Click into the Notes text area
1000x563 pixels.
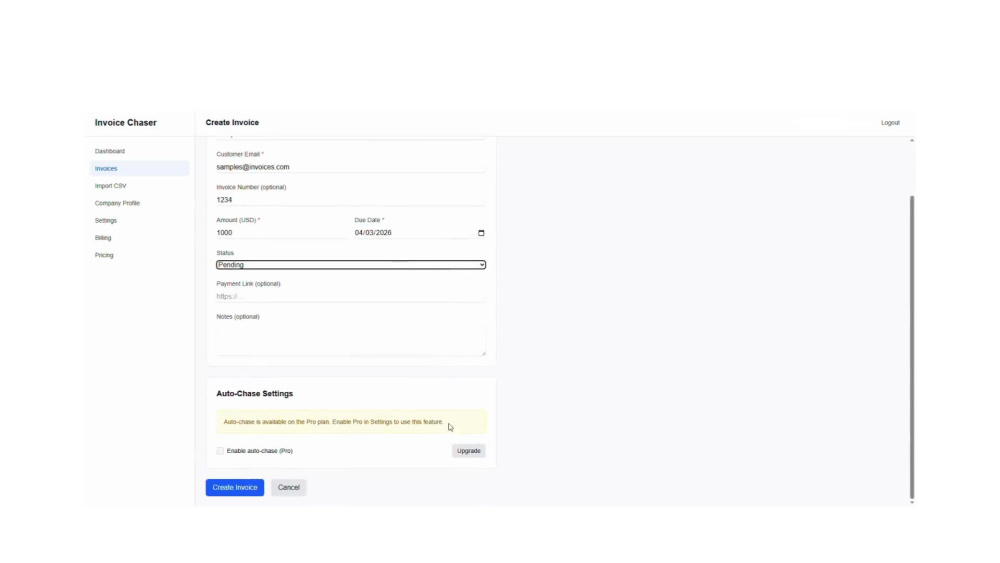[x=350, y=339]
